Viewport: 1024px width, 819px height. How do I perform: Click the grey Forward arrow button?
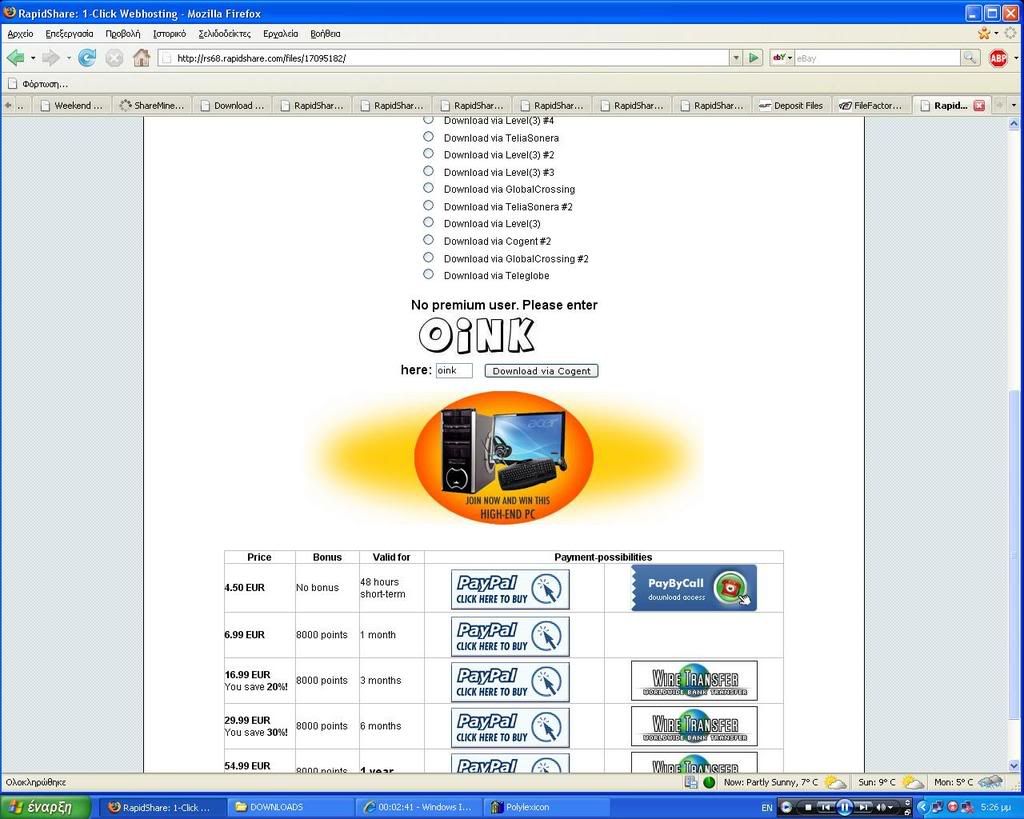(x=50, y=58)
